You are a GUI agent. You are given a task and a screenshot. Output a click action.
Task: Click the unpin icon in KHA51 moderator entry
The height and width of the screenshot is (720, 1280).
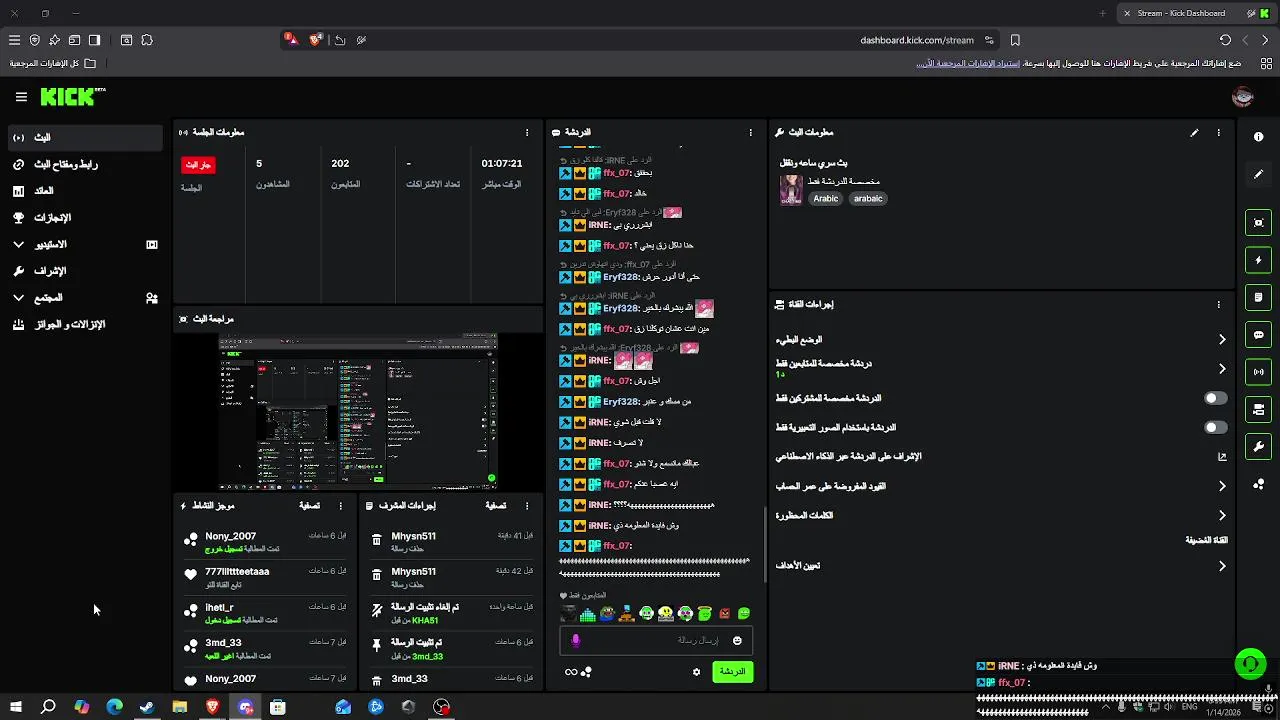tap(376, 610)
